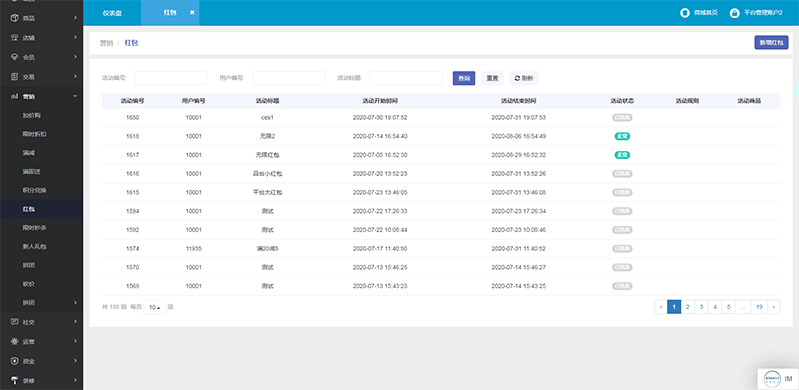
Task: Click the blue 查询 search button
Action: [464, 79]
